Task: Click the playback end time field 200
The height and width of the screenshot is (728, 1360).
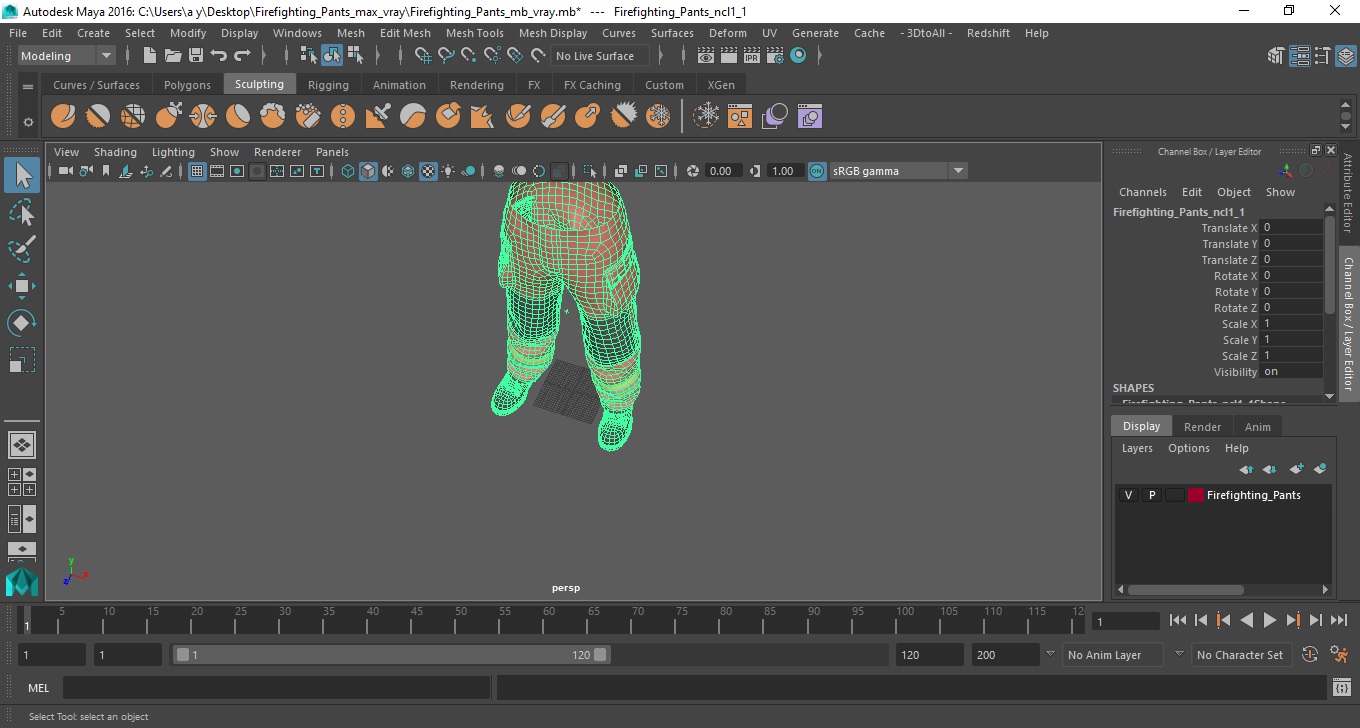Action: [x=1005, y=655]
